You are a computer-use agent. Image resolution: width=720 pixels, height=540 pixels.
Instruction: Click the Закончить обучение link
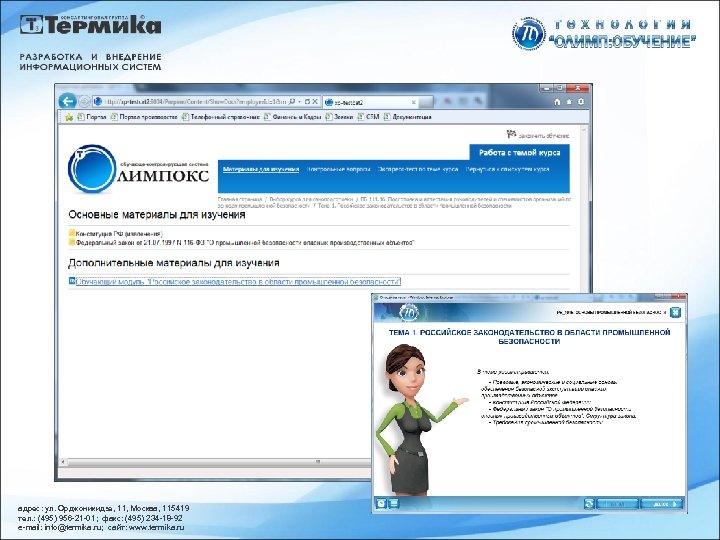click(x=544, y=135)
